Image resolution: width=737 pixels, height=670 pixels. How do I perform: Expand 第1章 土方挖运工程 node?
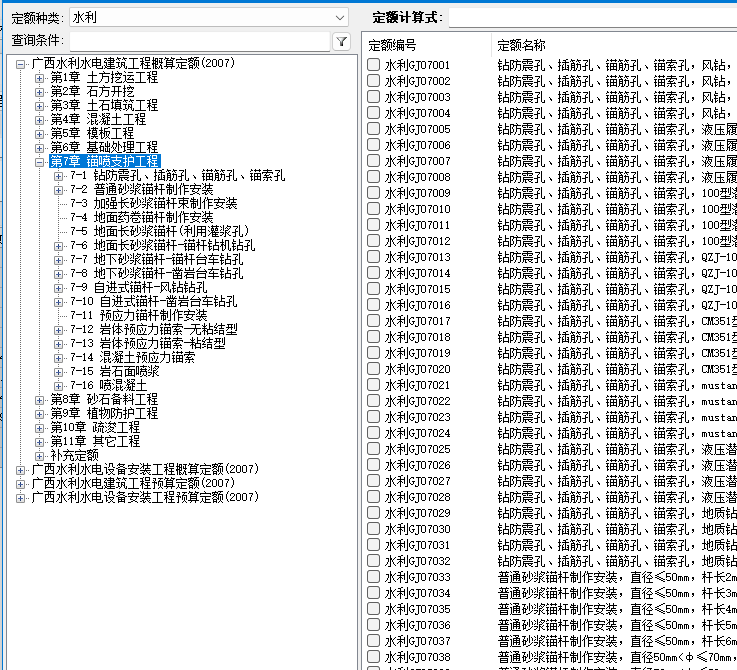pos(39,78)
